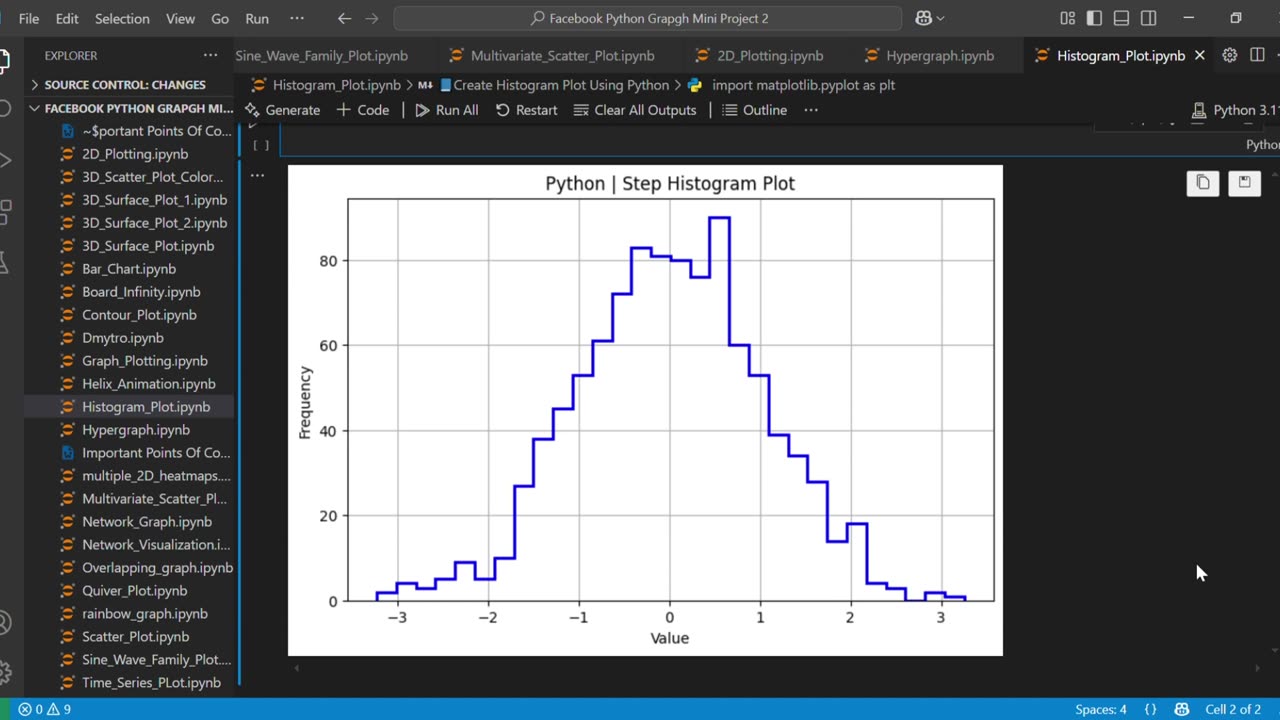Screen dimensions: 1280x720
Task: Open the Run menu
Action: point(257,18)
